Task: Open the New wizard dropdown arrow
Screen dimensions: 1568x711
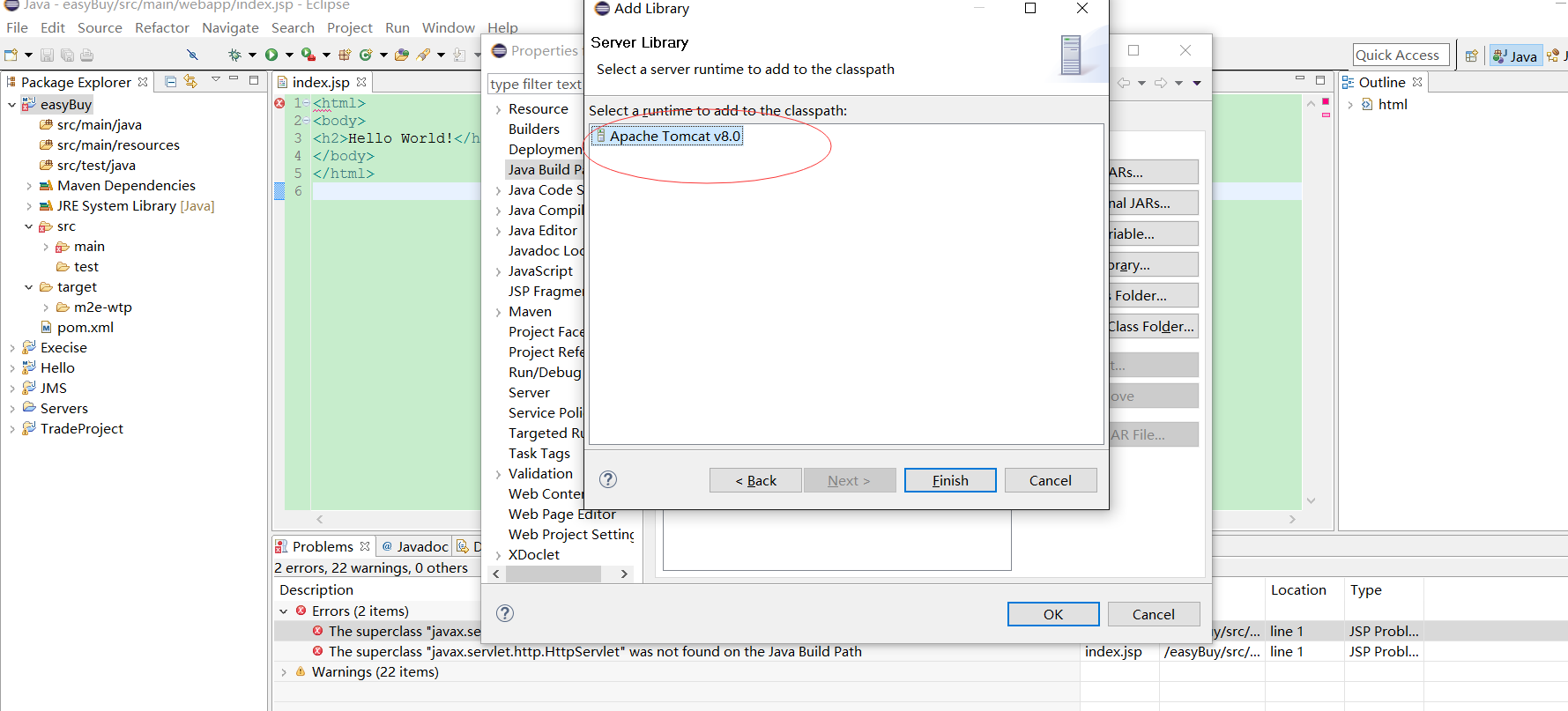Action: tap(28, 55)
